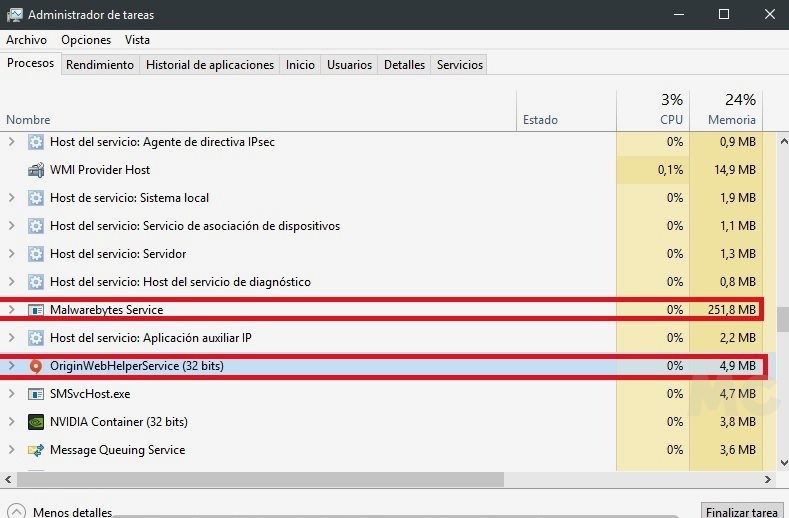This screenshot has width=789, height=518.
Task: Open the Archivo menu
Action: click(x=26, y=40)
